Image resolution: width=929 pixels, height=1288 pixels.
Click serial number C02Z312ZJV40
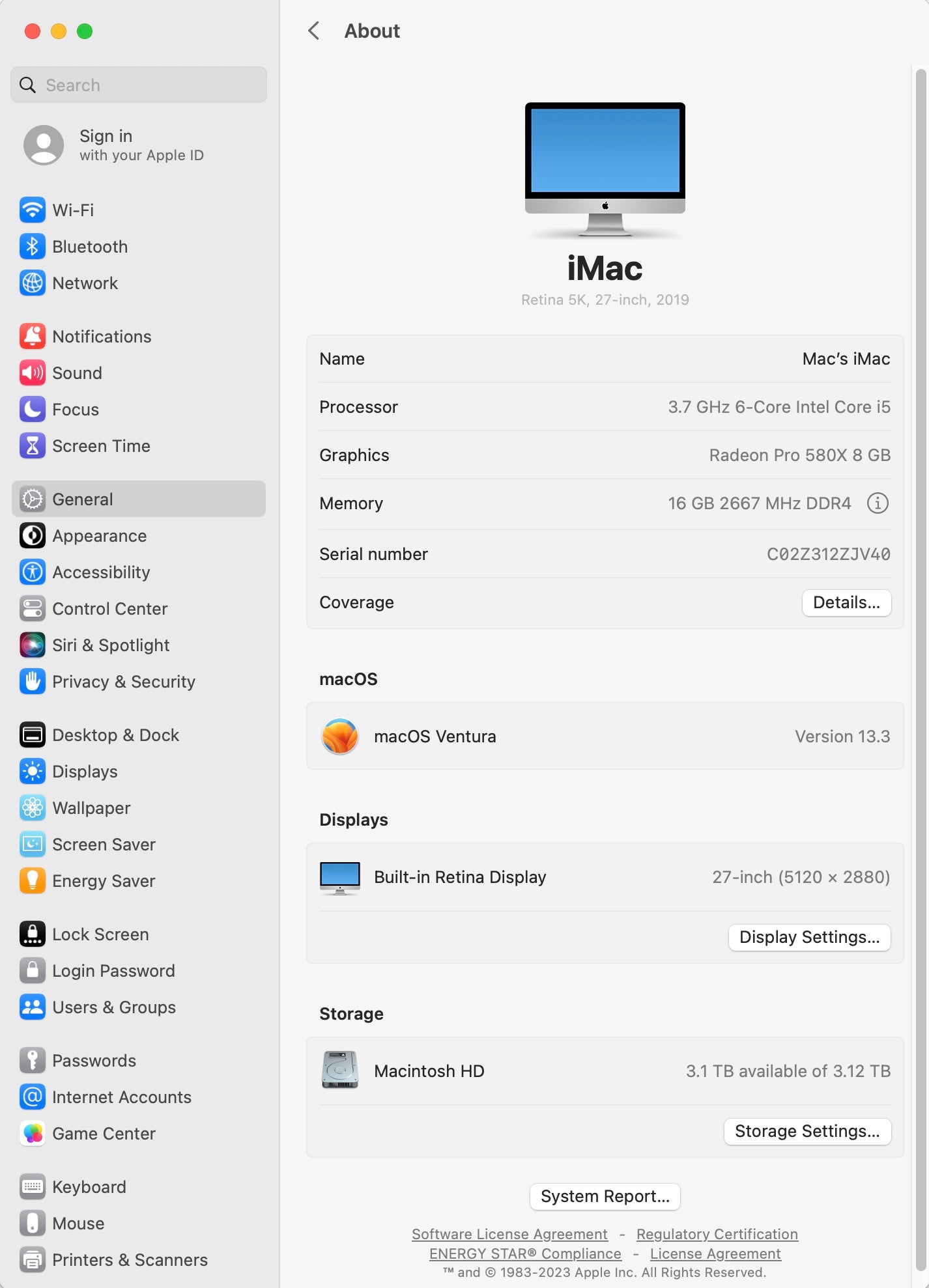click(829, 554)
